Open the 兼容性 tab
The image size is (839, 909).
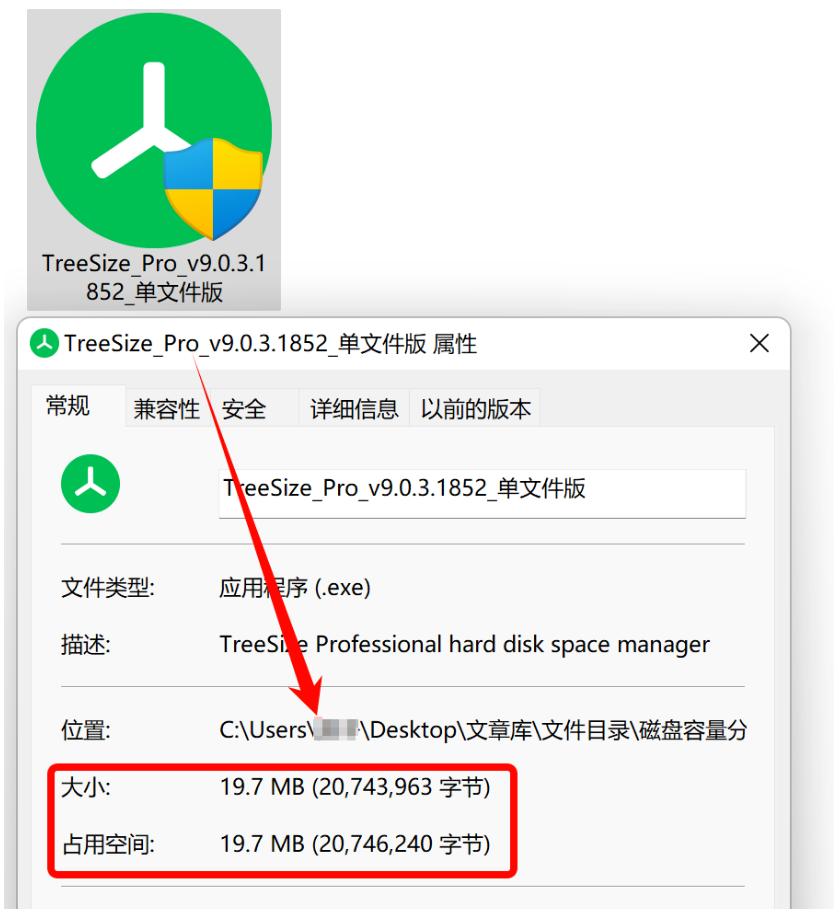pos(167,409)
